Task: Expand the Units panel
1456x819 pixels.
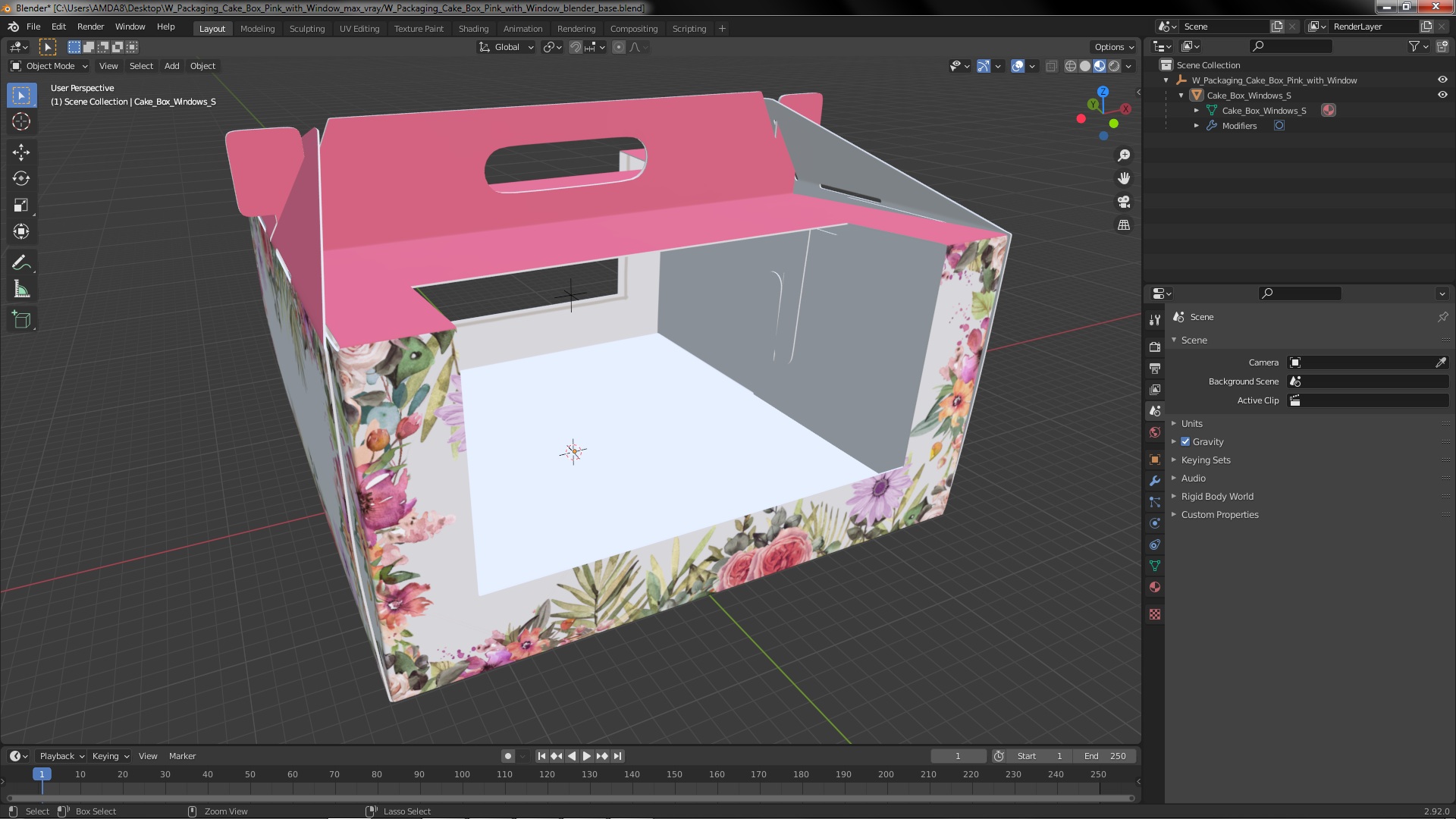Action: [1191, 423]
